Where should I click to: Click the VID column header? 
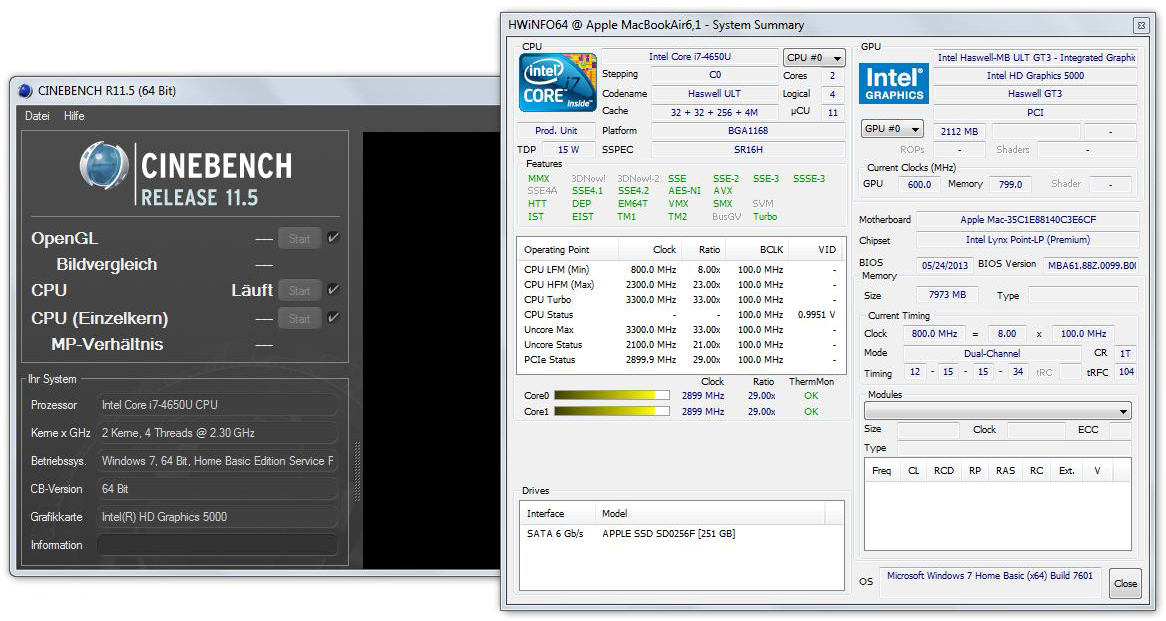pos(816,249)
